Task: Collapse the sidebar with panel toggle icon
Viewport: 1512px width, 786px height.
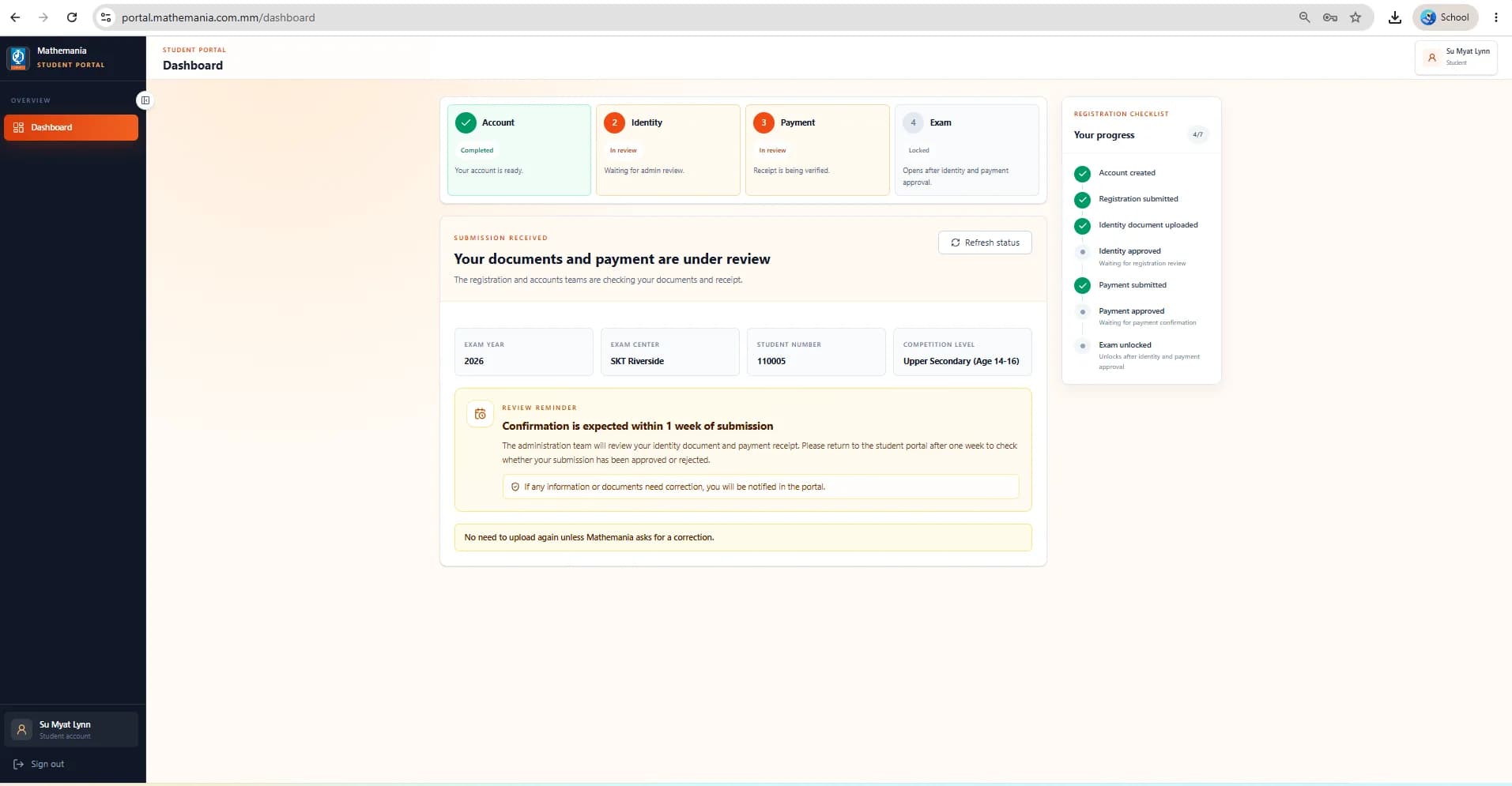Action: pyautogui.click(x=145, y=100)
